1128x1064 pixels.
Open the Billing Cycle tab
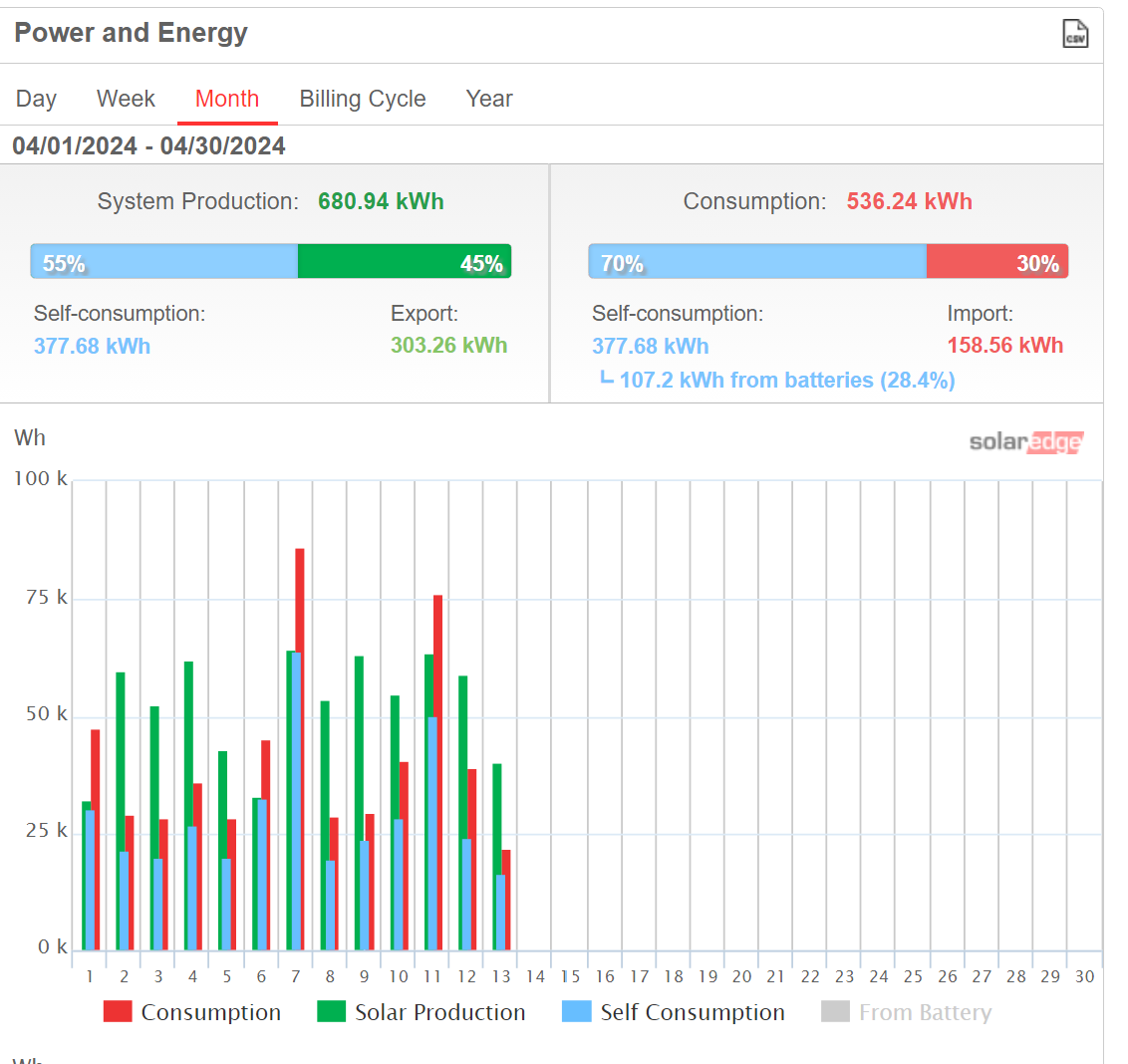(363, 99)
